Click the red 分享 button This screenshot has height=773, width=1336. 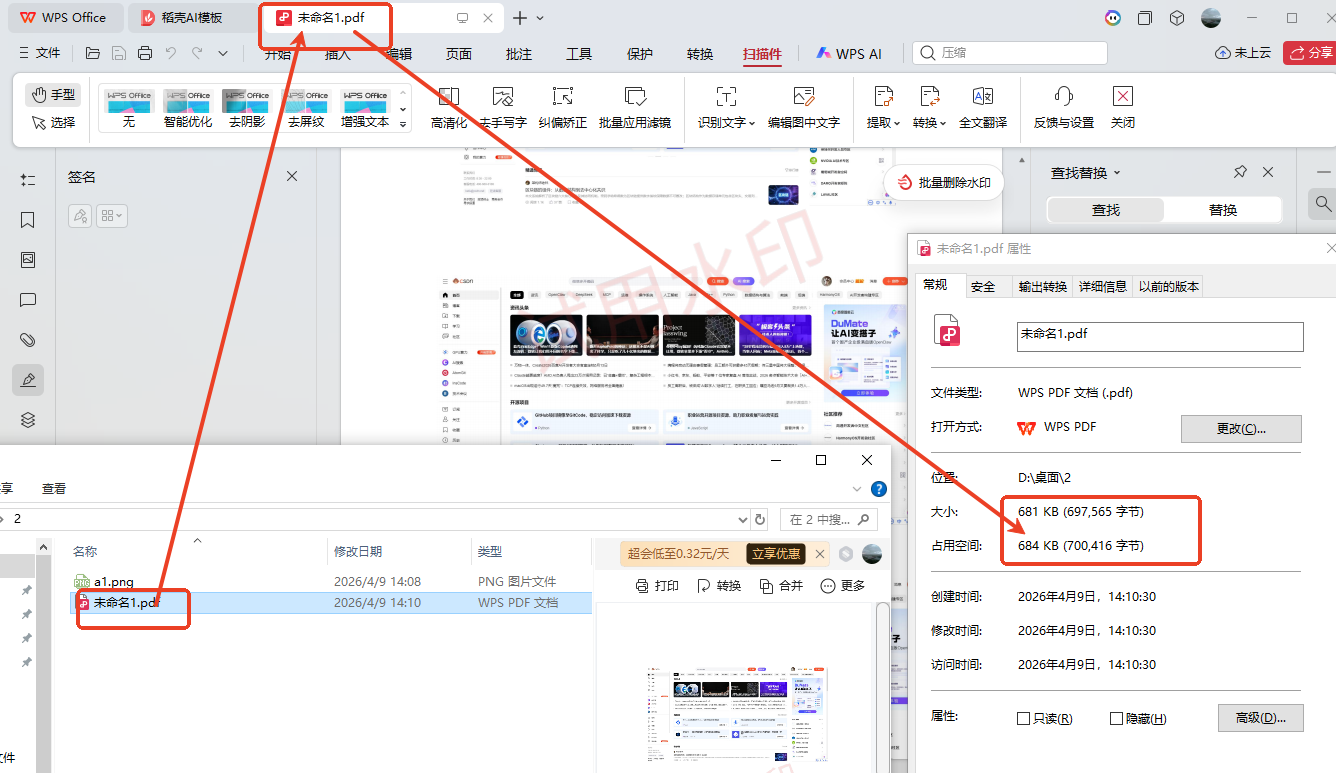[1309, 53]
